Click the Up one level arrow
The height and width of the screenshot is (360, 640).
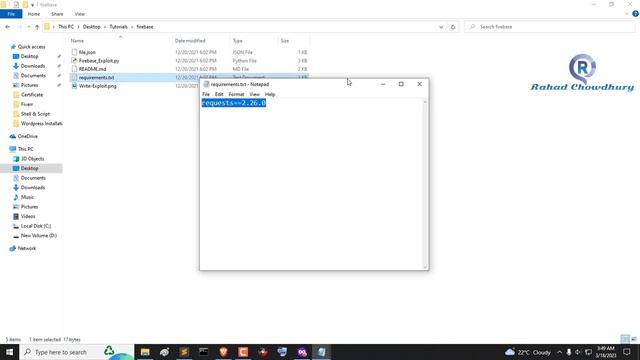tap(37, 27)
